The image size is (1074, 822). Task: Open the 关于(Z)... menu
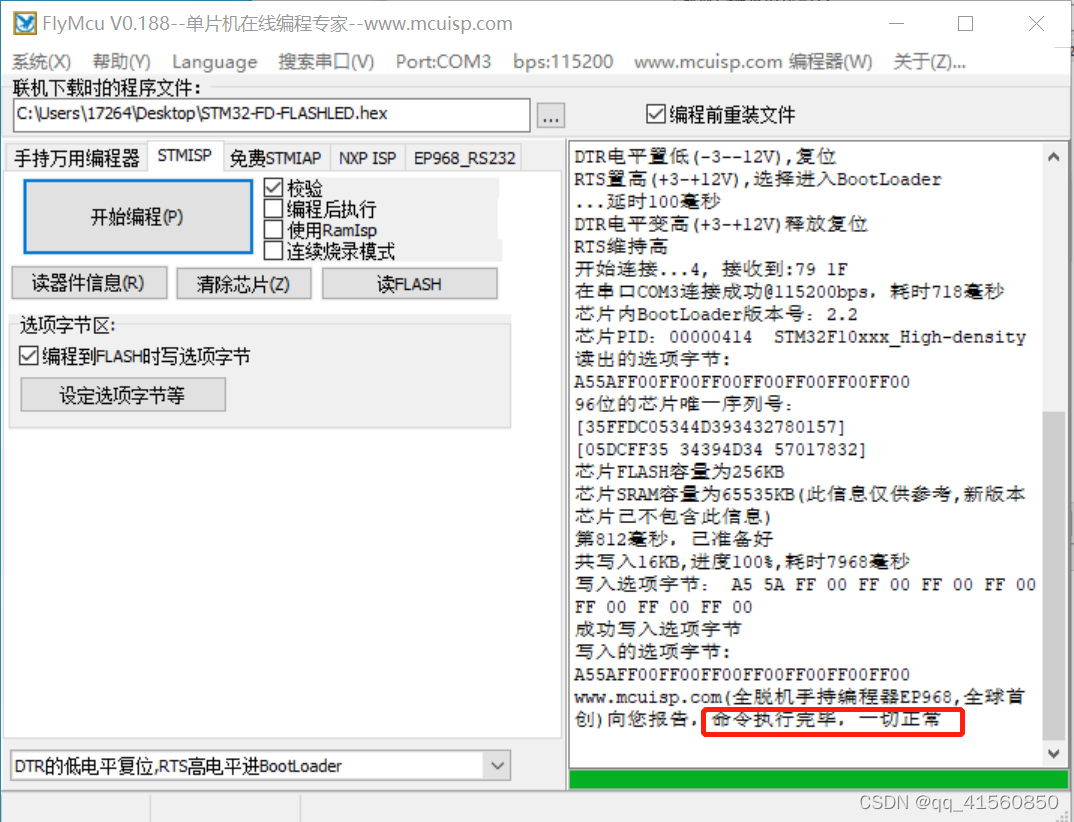pyautogui.click(x=929, y=62)
